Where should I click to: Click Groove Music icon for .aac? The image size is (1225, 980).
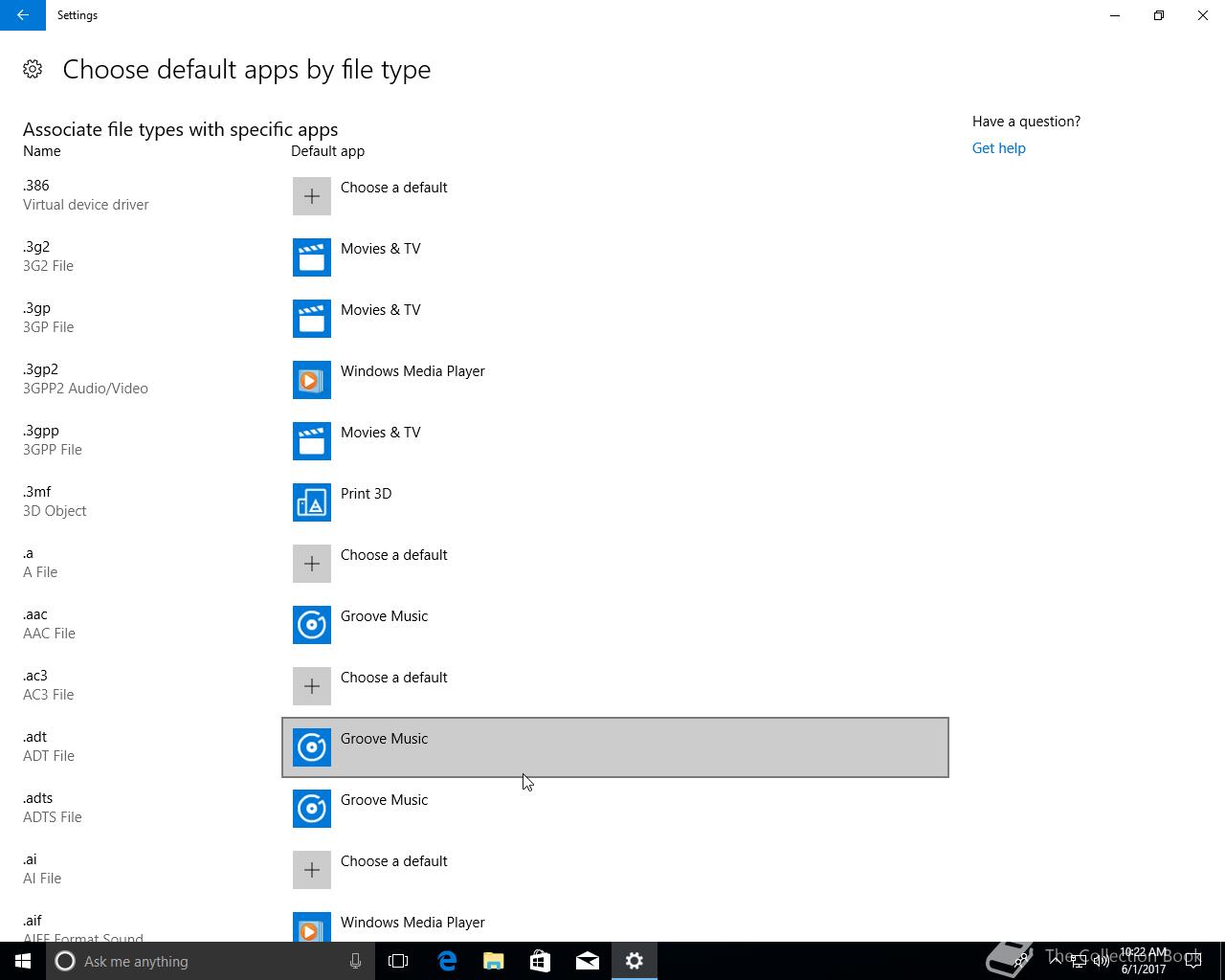pyautogui.click(x=312, y=625)
